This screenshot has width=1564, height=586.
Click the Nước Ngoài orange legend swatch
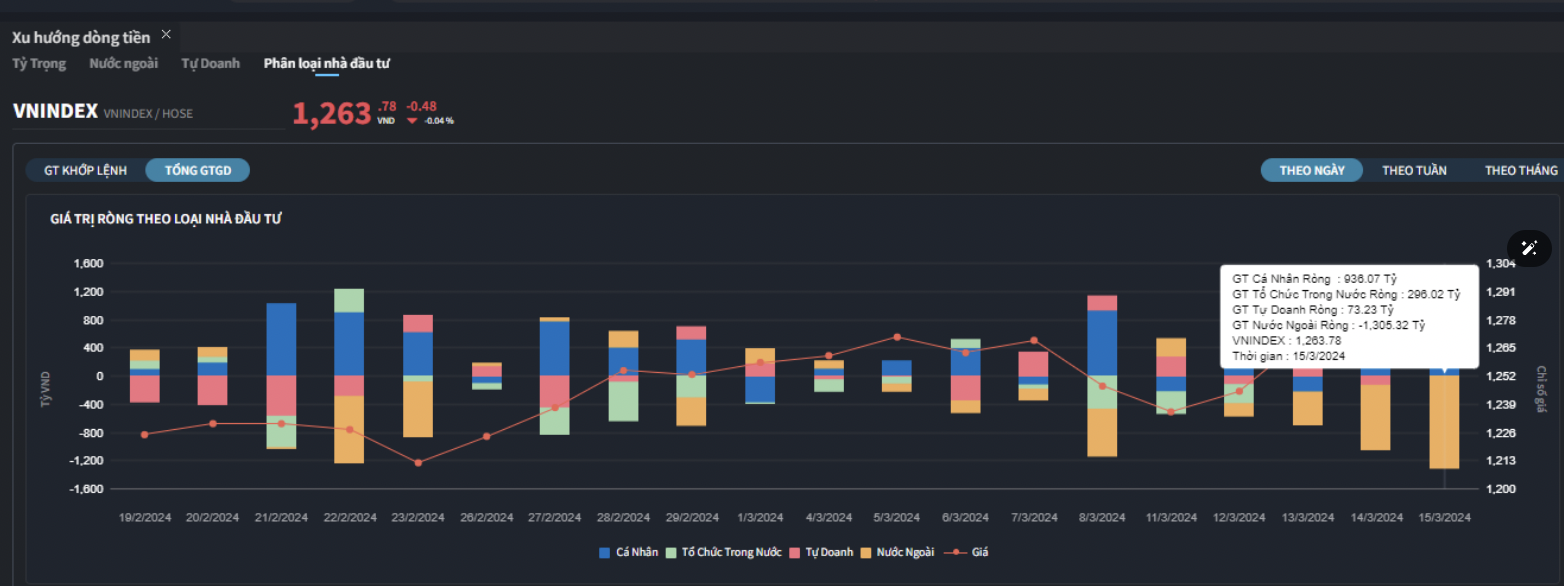(868, 552)
